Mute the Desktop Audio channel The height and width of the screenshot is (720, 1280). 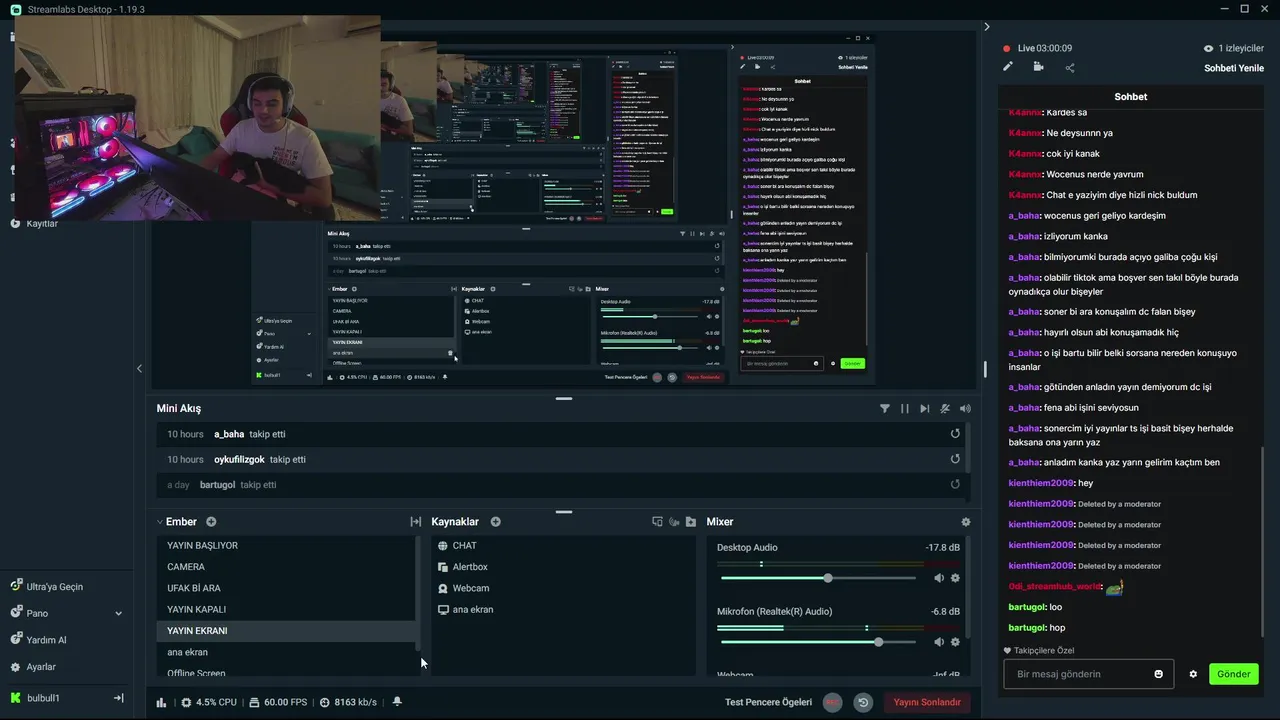pos(938,578)
